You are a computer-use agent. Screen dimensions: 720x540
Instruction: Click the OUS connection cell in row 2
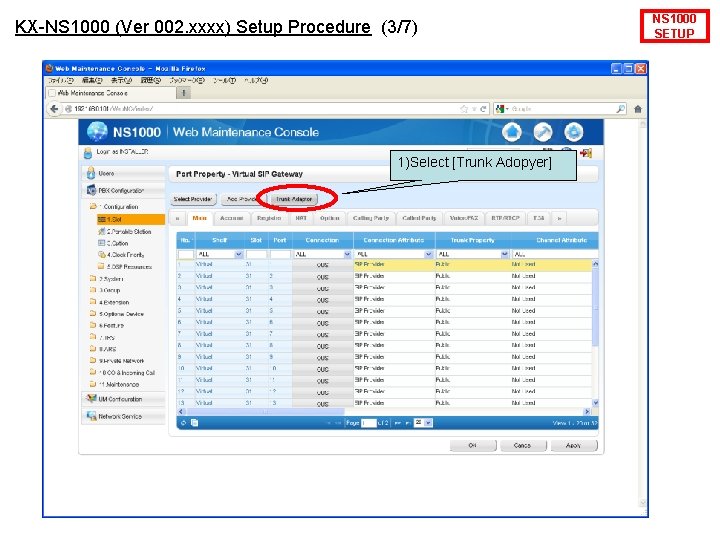tap(322, 277)
